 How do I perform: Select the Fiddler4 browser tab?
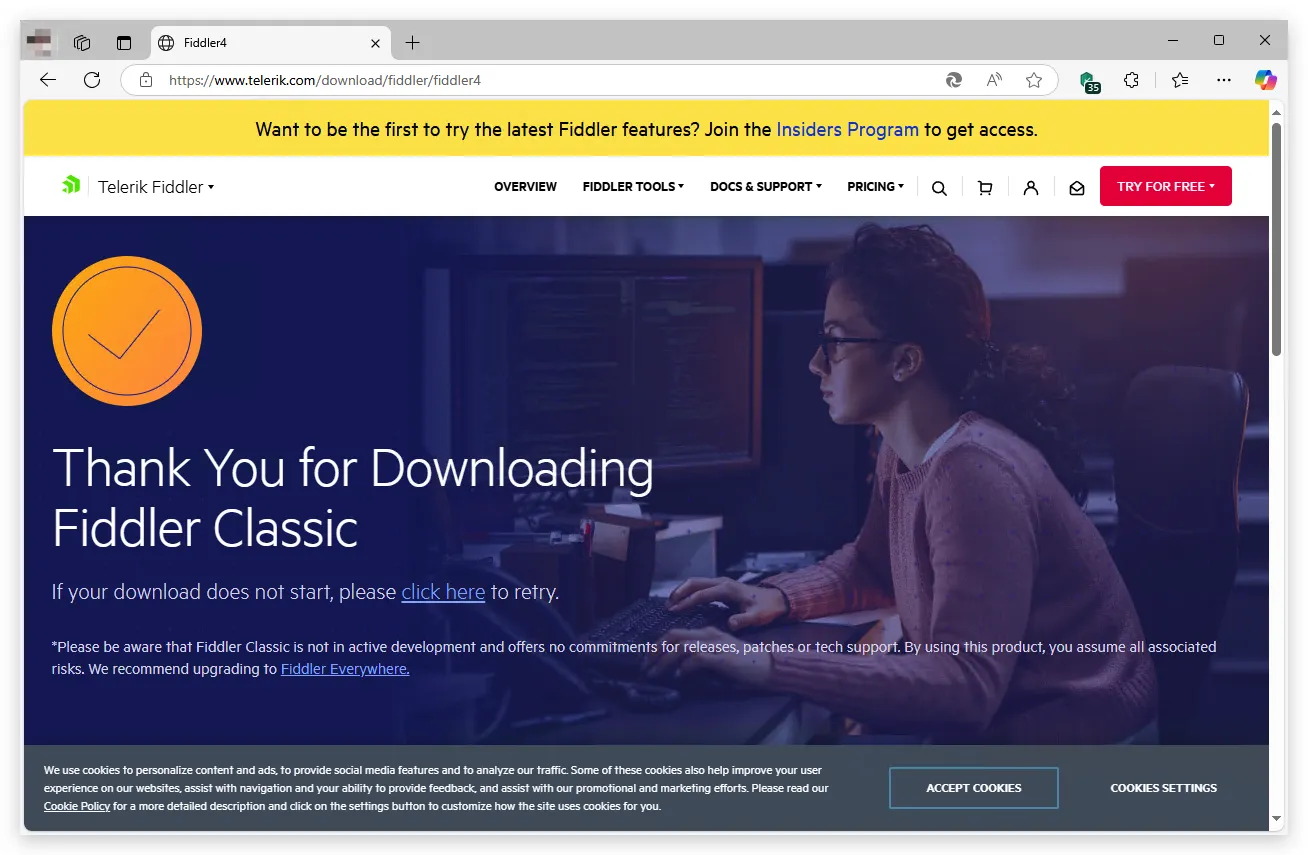click(270, 43)
